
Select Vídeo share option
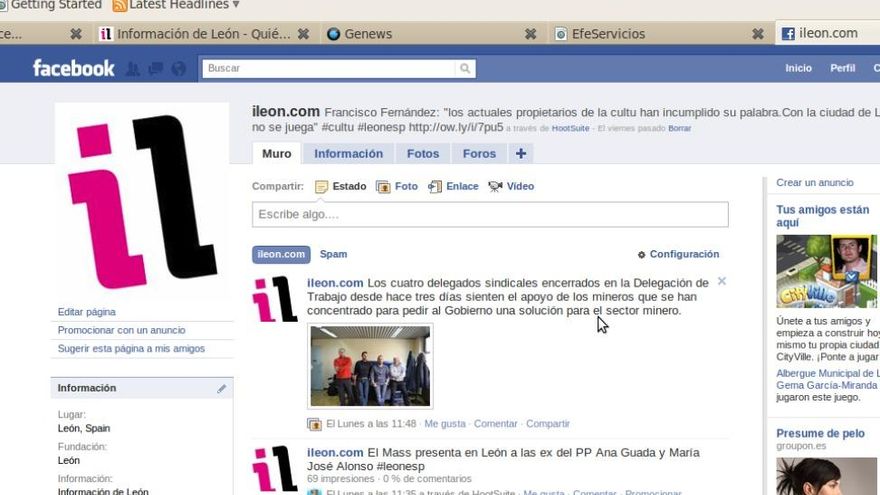click(x=511, y=186)
